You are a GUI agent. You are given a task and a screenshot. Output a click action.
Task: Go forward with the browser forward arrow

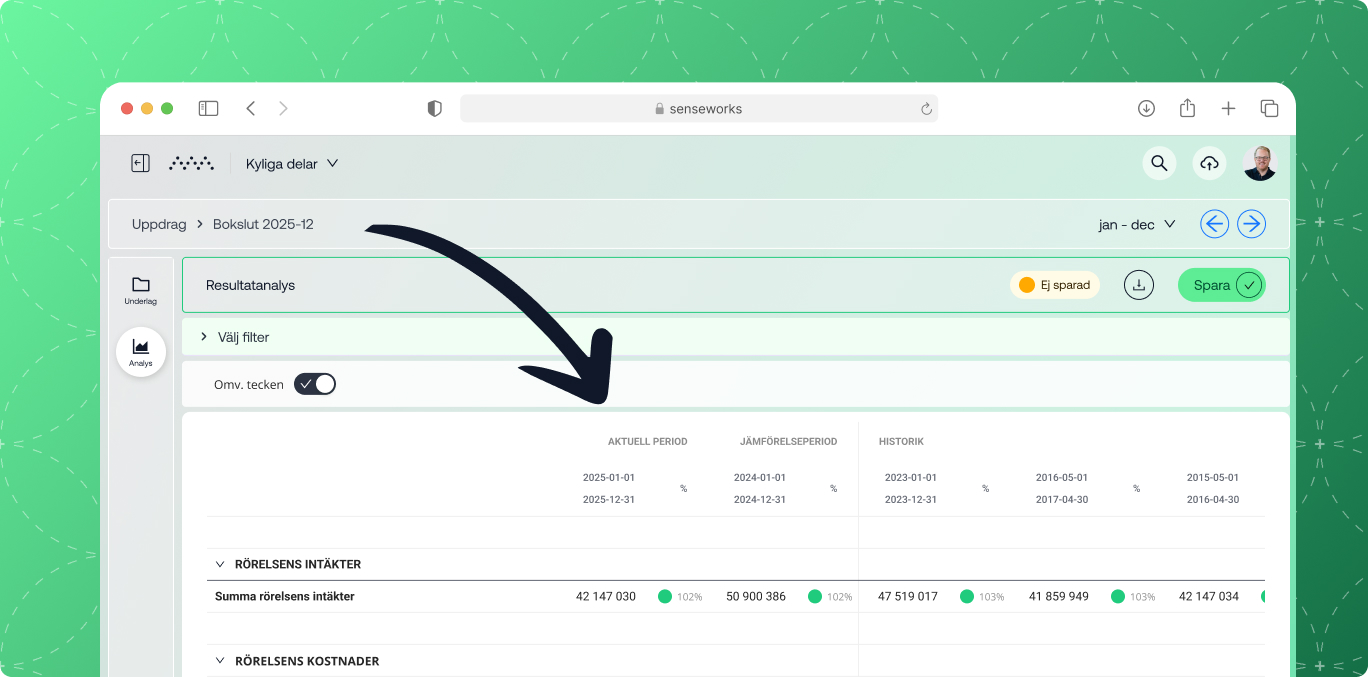pos(283,108)
